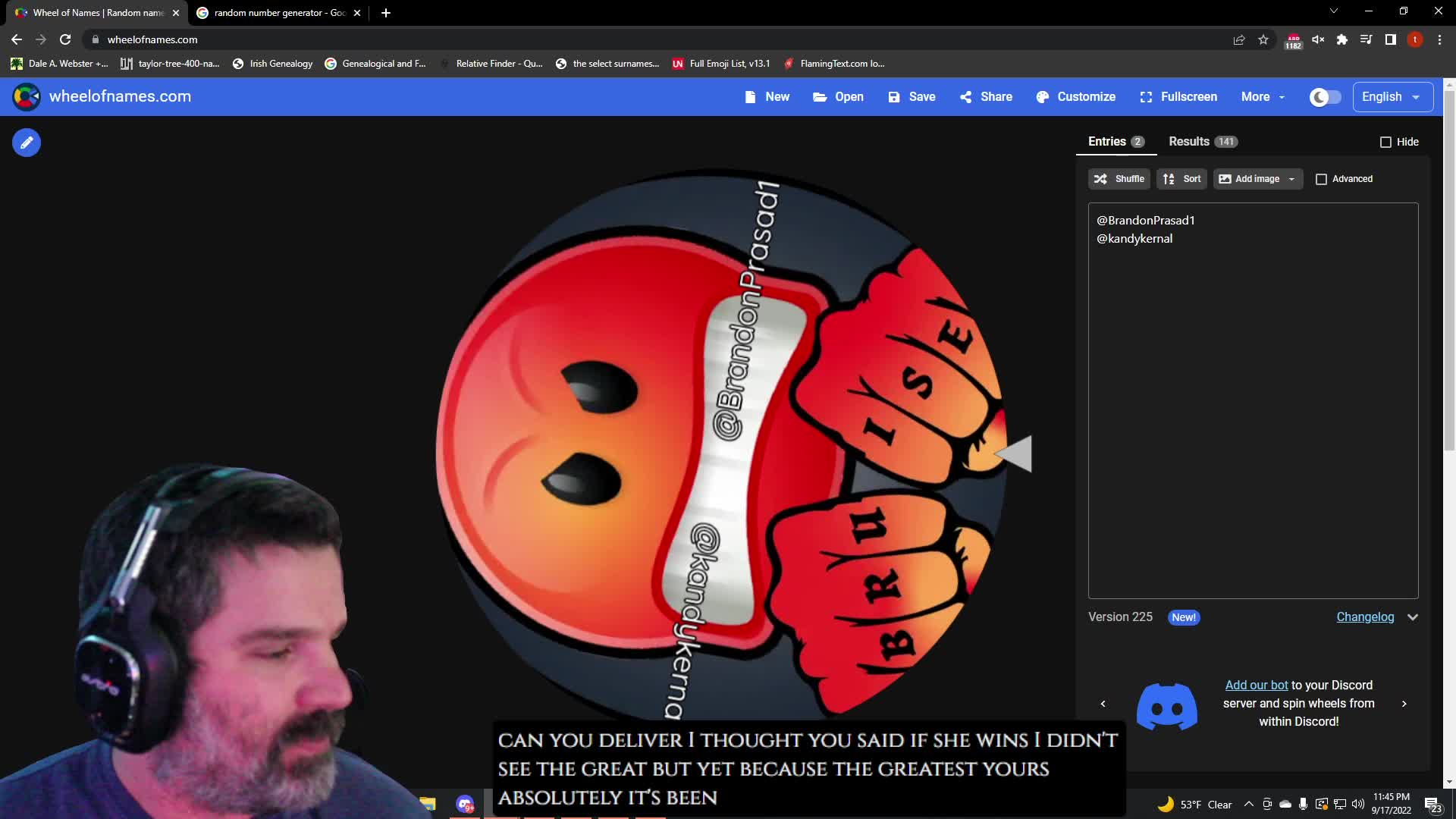Click Open in the top menu
This screenshot has height=819, width=1456.
point(838,97)
